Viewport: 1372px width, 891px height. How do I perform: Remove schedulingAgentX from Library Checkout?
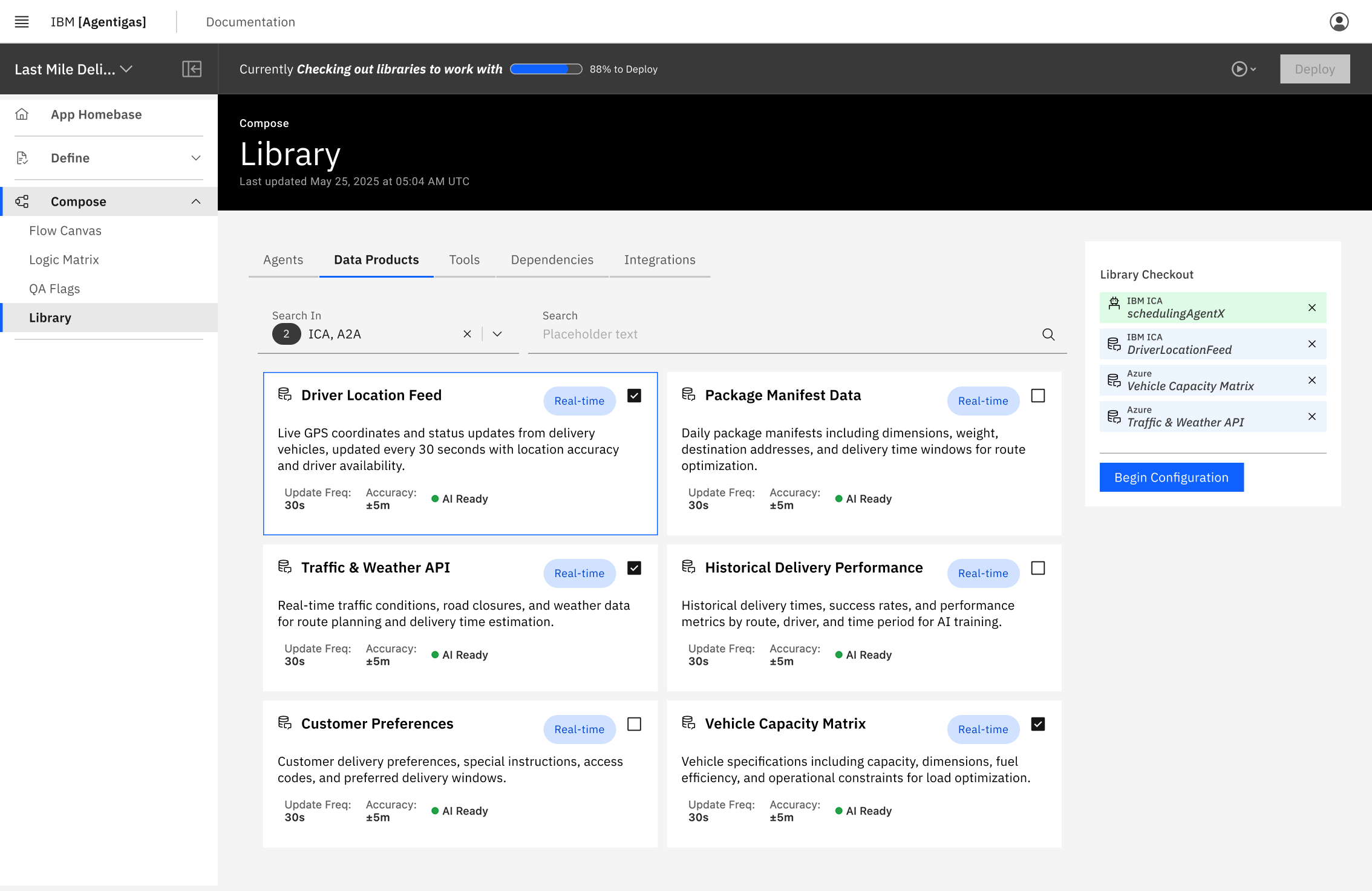(1312, 308)
